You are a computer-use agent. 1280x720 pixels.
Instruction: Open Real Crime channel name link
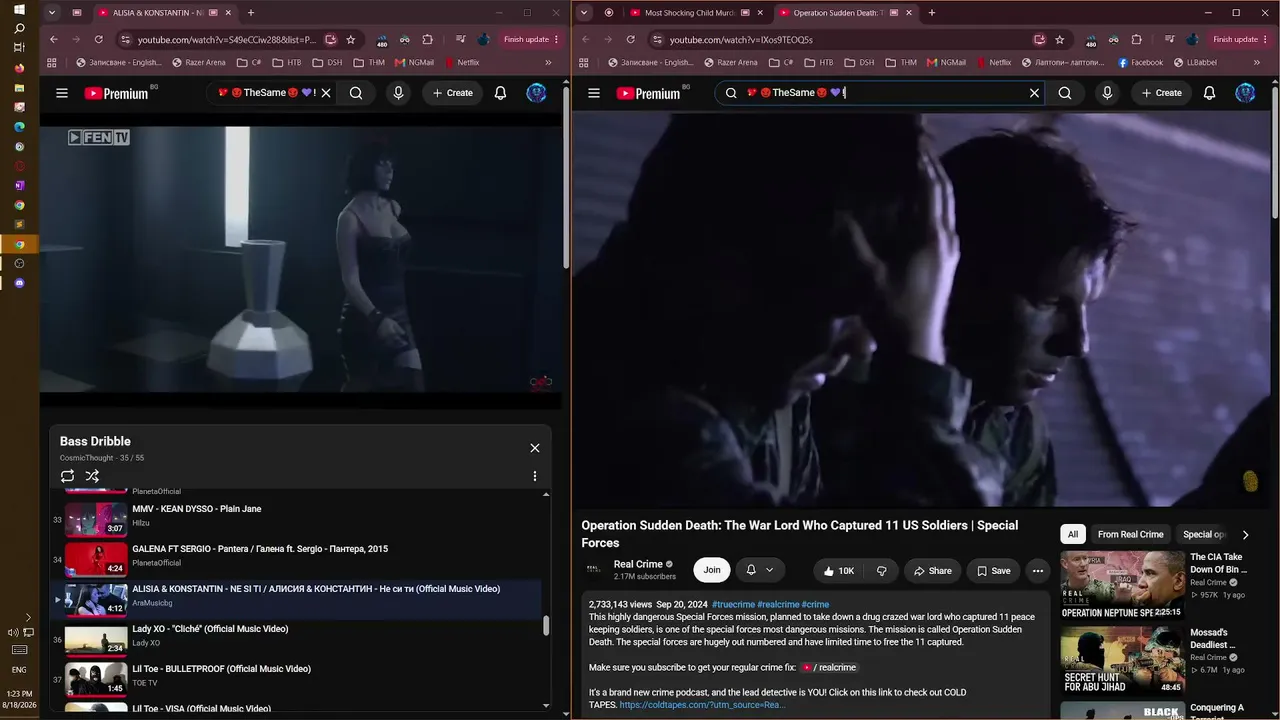638,564
